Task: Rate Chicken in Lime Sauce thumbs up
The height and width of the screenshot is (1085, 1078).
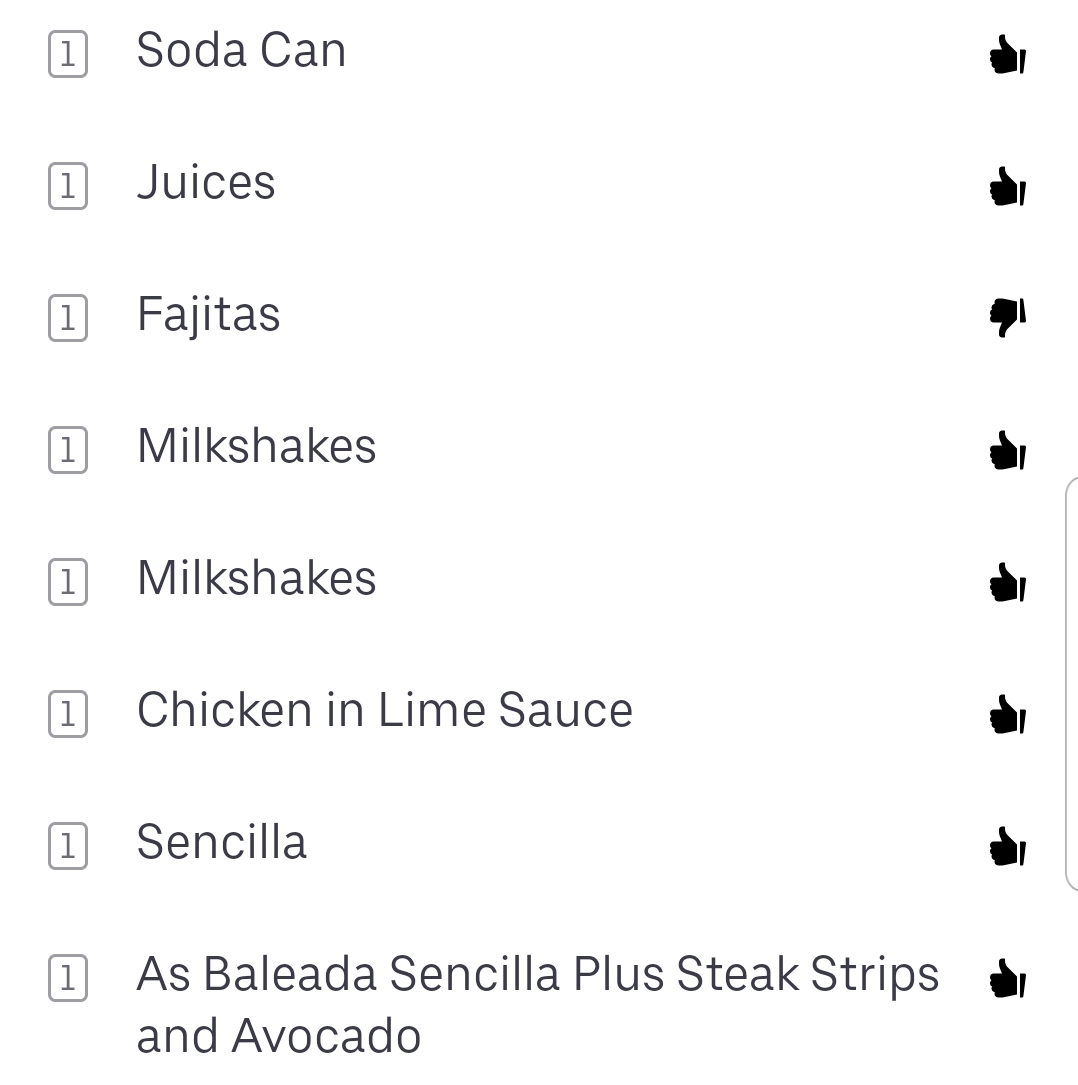Action: tap(1006, 715)
